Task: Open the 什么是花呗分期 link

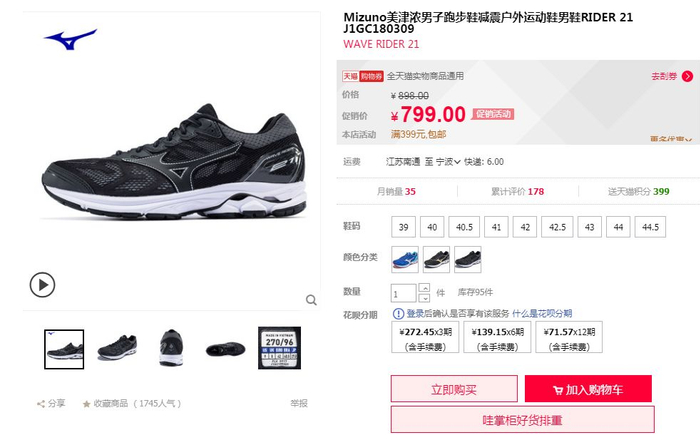Action: [542, 314]
